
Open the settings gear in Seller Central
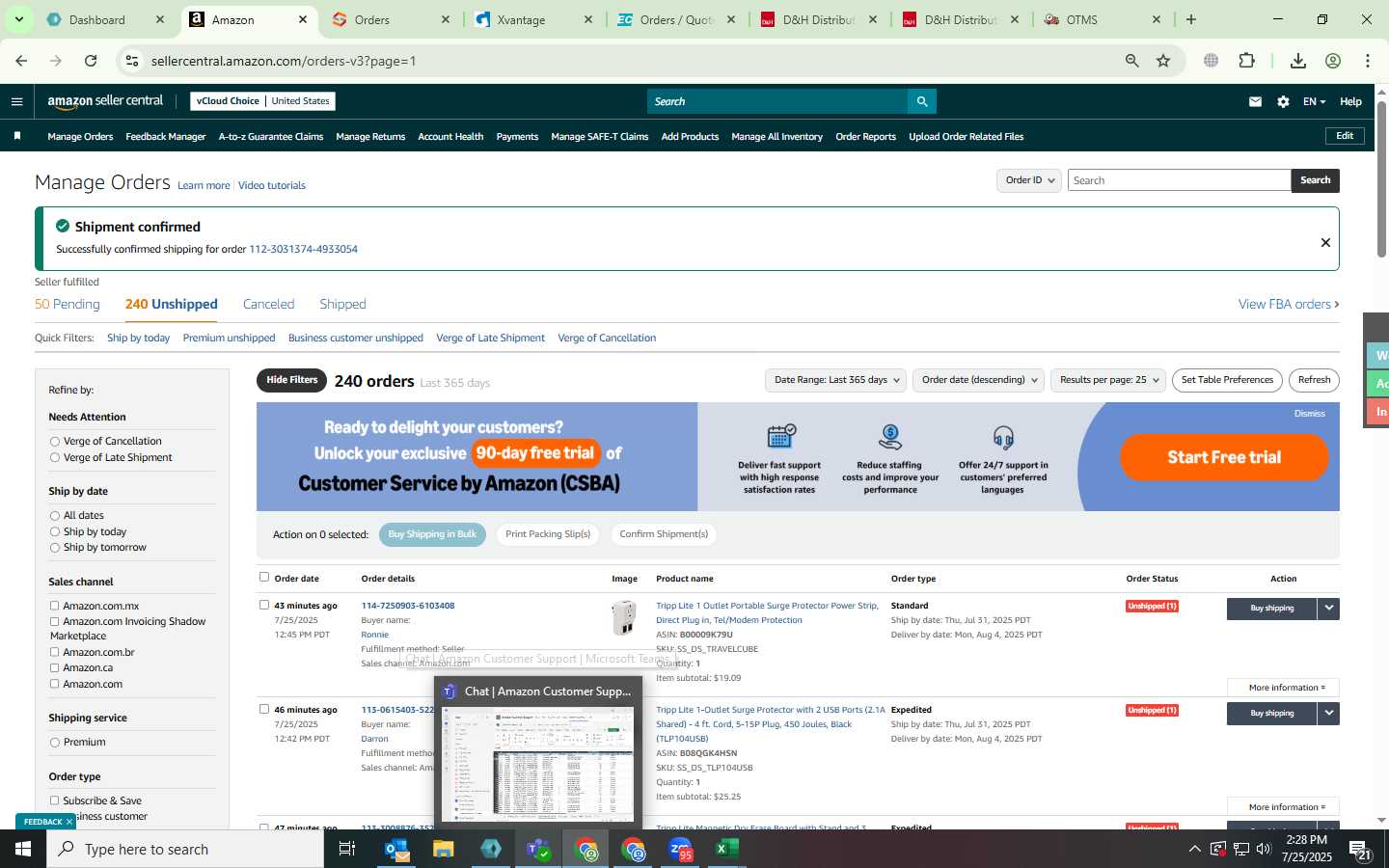[1283, 101]
